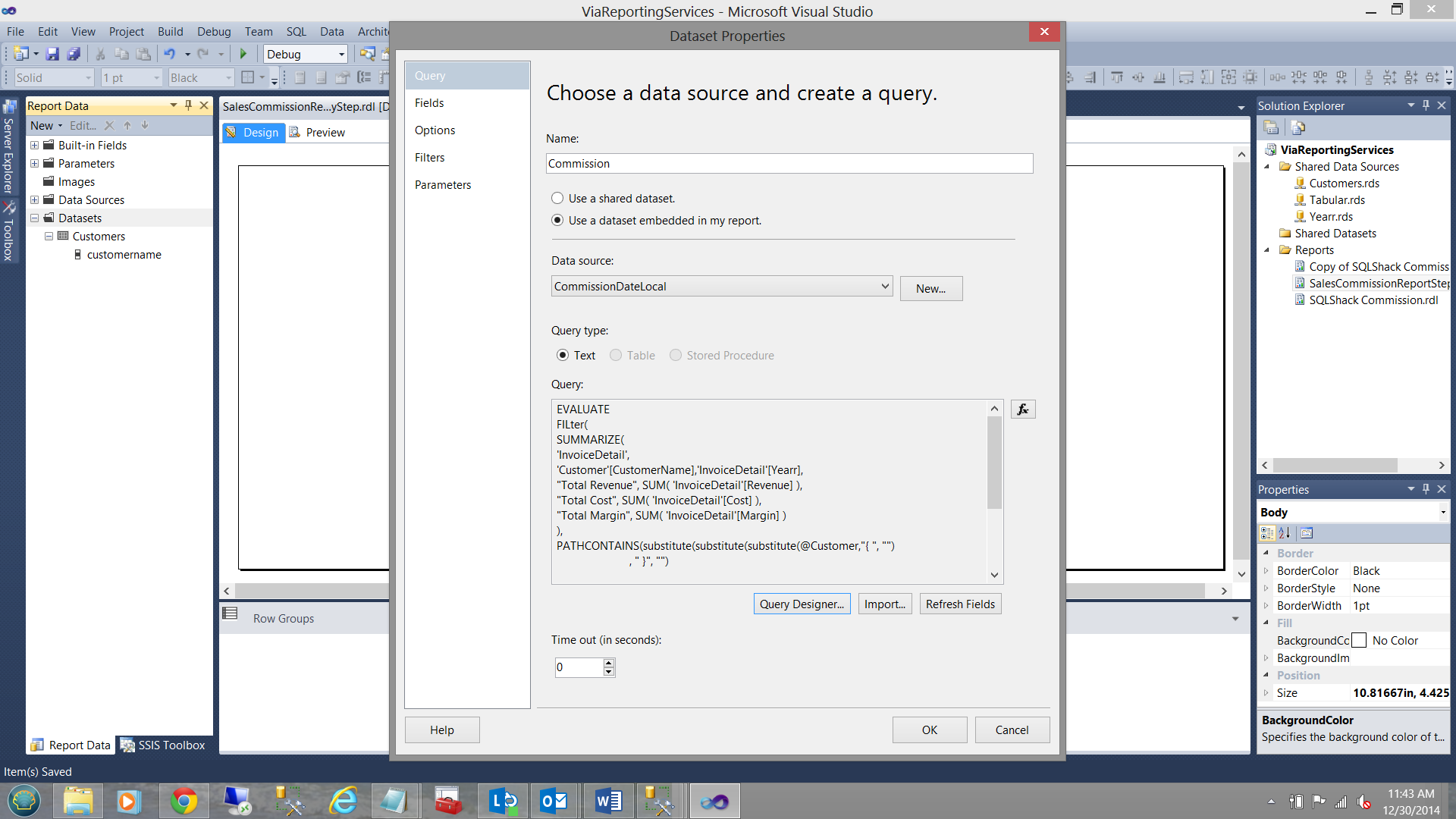Click Alphabetical sort icon in Properties panel
This screenshot has width=1456, height=819.
pos(1285,533)
